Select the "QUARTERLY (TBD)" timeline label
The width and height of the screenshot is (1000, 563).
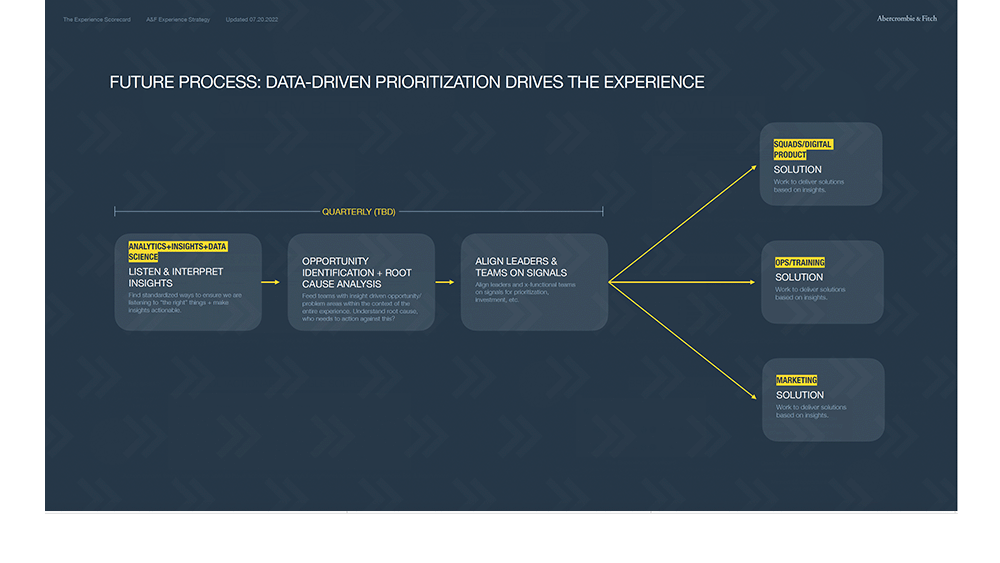coord(359,212)
